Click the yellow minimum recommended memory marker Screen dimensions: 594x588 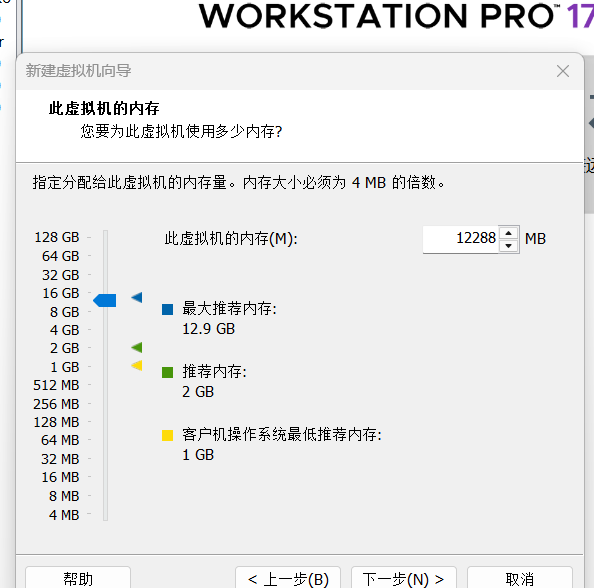tap(137, 365)
